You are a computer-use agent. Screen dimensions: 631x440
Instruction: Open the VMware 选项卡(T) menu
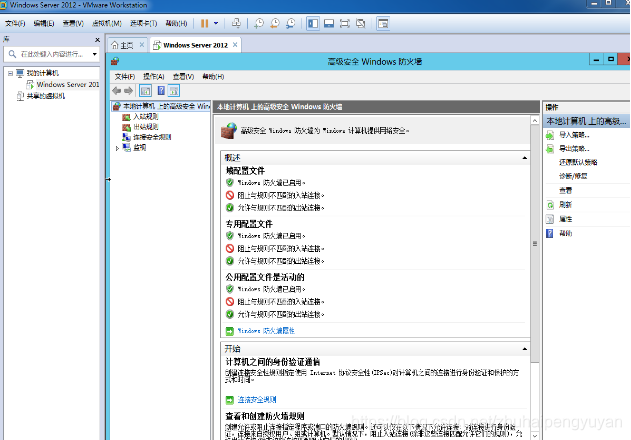[x=143, y=23]
